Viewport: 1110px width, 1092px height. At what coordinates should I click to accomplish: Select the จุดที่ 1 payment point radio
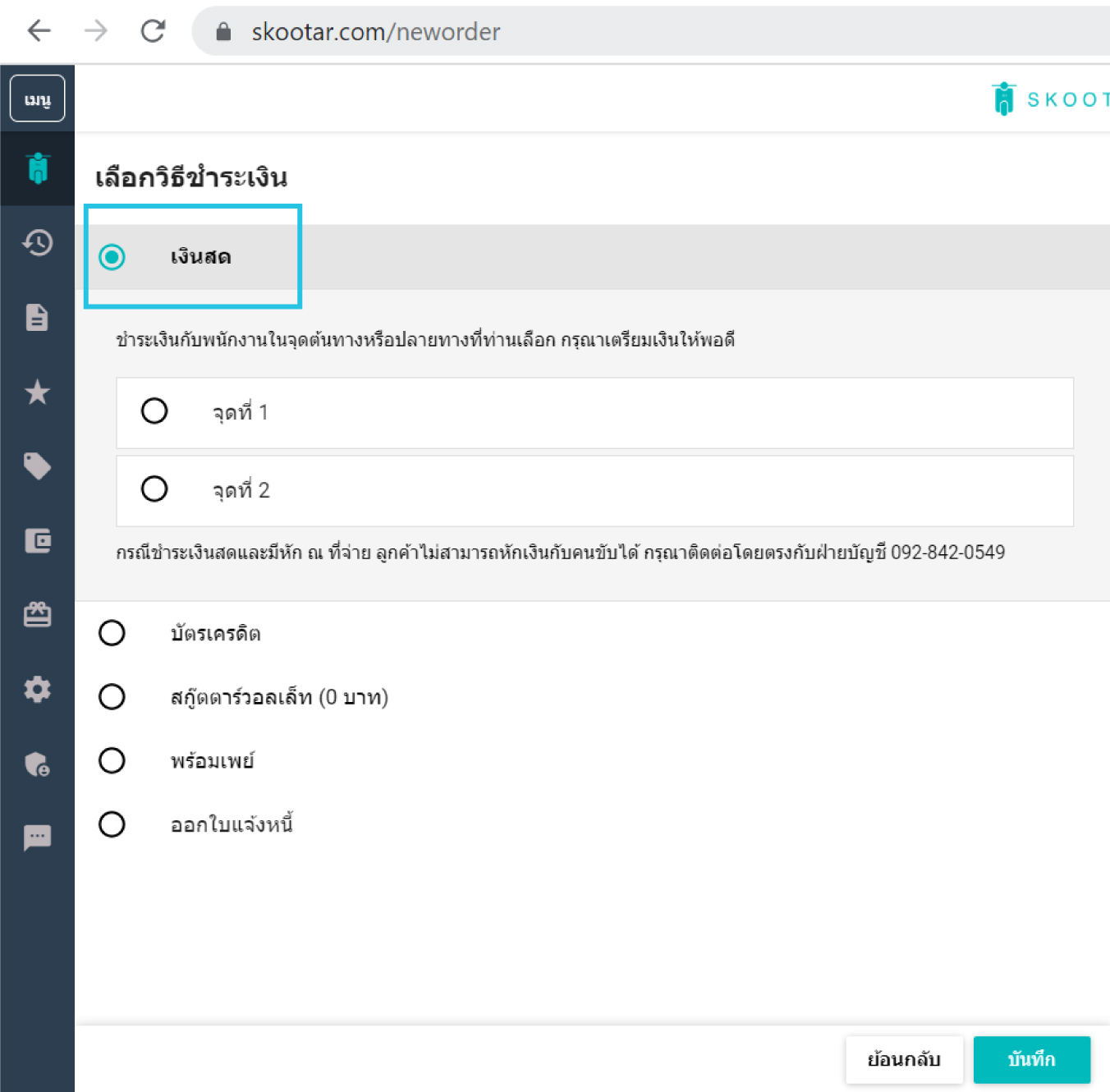pyautogui.click(x=154, y=411)
